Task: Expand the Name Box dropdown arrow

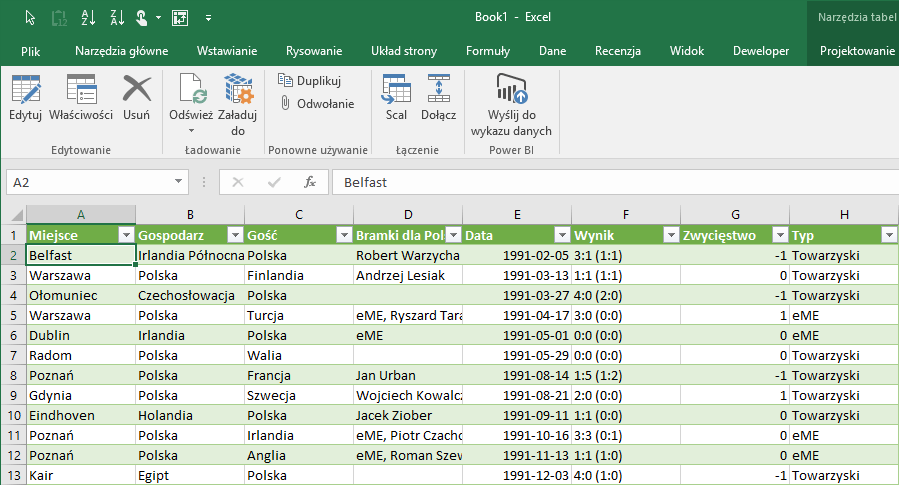Action: pos(178,182)
